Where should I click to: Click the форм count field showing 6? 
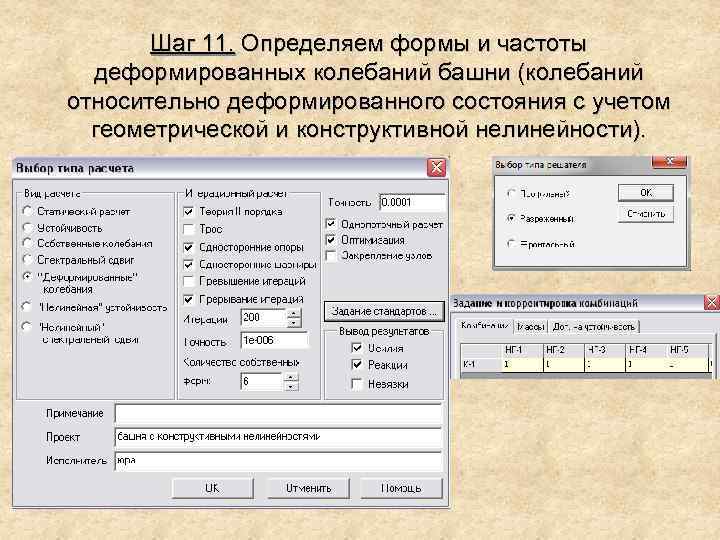pos(262,382)
